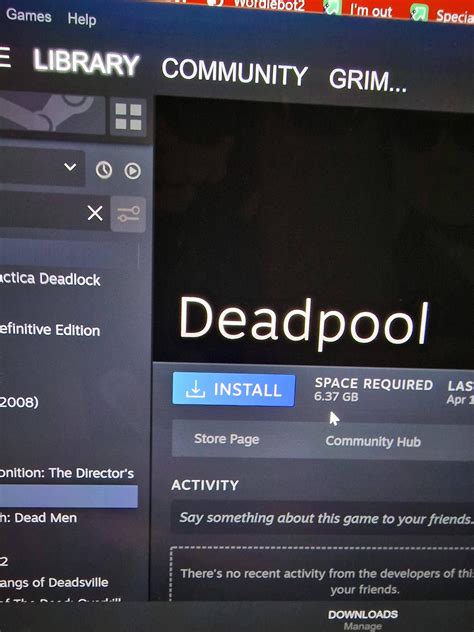The image size is (474, 632).
Task: Select the 'efinitive Edition' game entry
Action: click(50, 330)
